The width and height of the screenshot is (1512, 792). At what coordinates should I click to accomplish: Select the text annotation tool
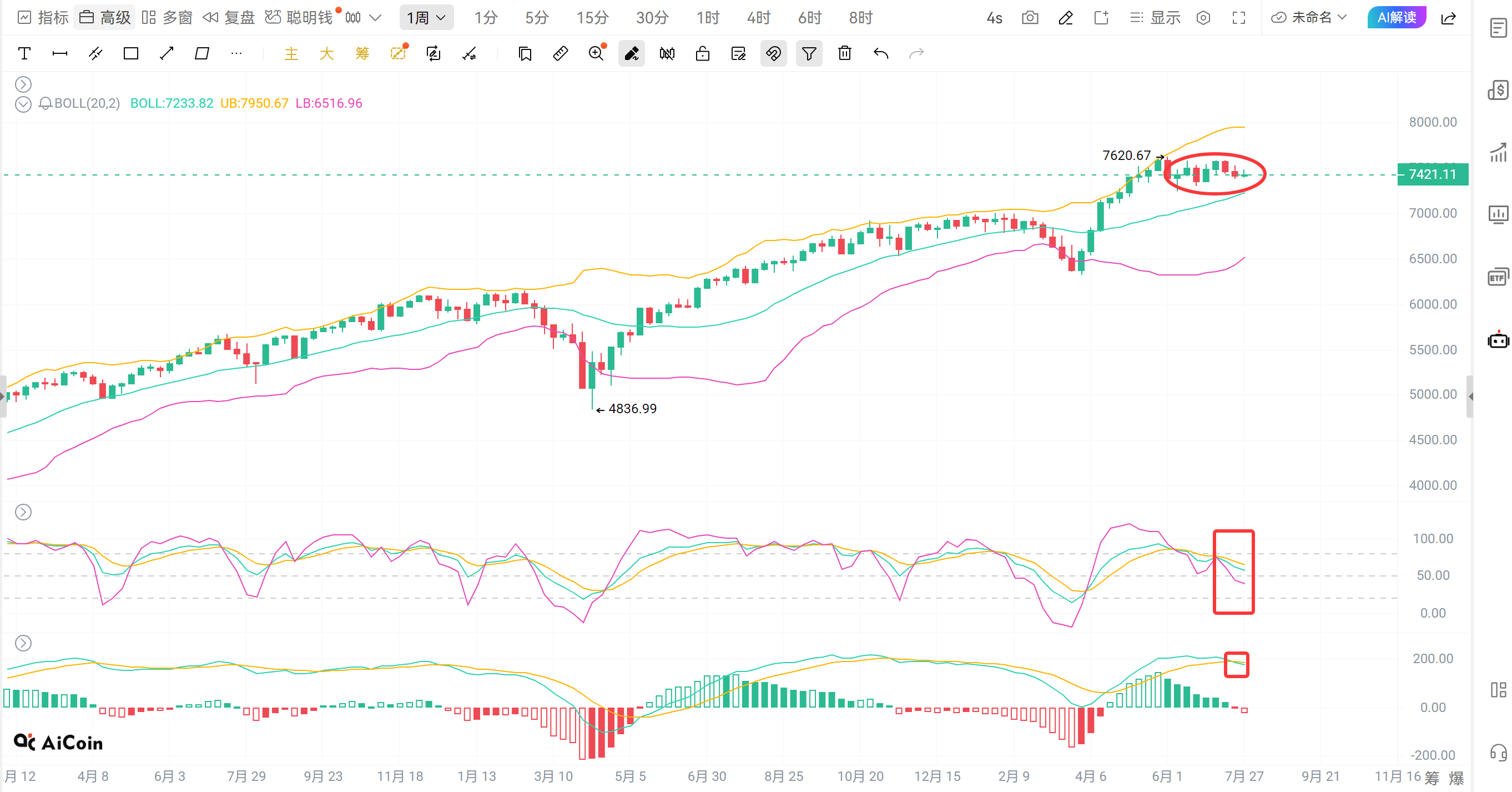(24, 53)
